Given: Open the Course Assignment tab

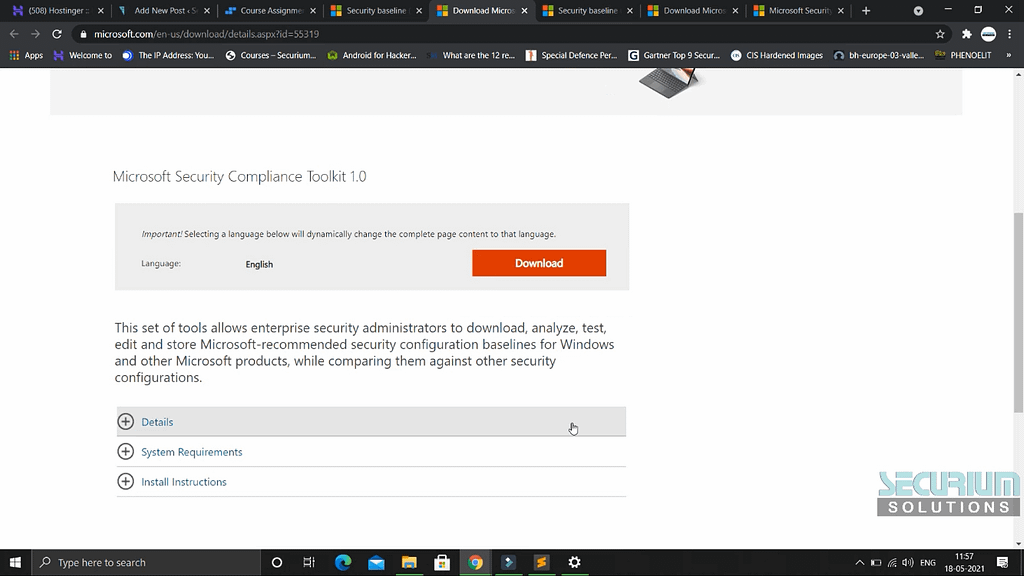Looking at the screenshot, I should point(270,10).
